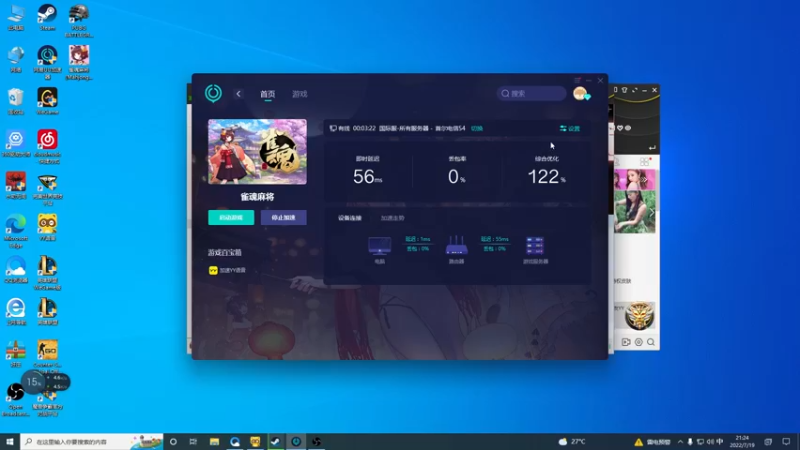Click the 停止加速 button
This screenshot has width=800, height=450.
(284, 217)
